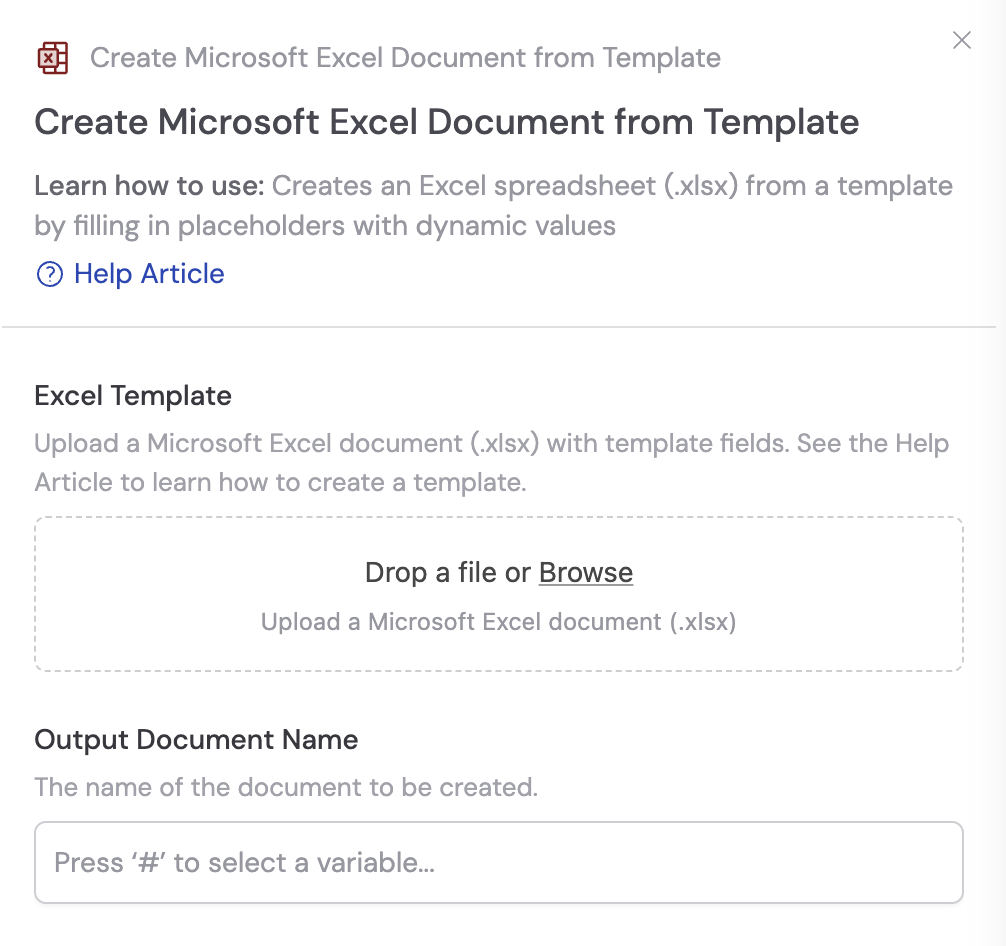Click the 'Output Document Name' label
The height and width of the screenshot is (946, 1006).
pos(196,740)
